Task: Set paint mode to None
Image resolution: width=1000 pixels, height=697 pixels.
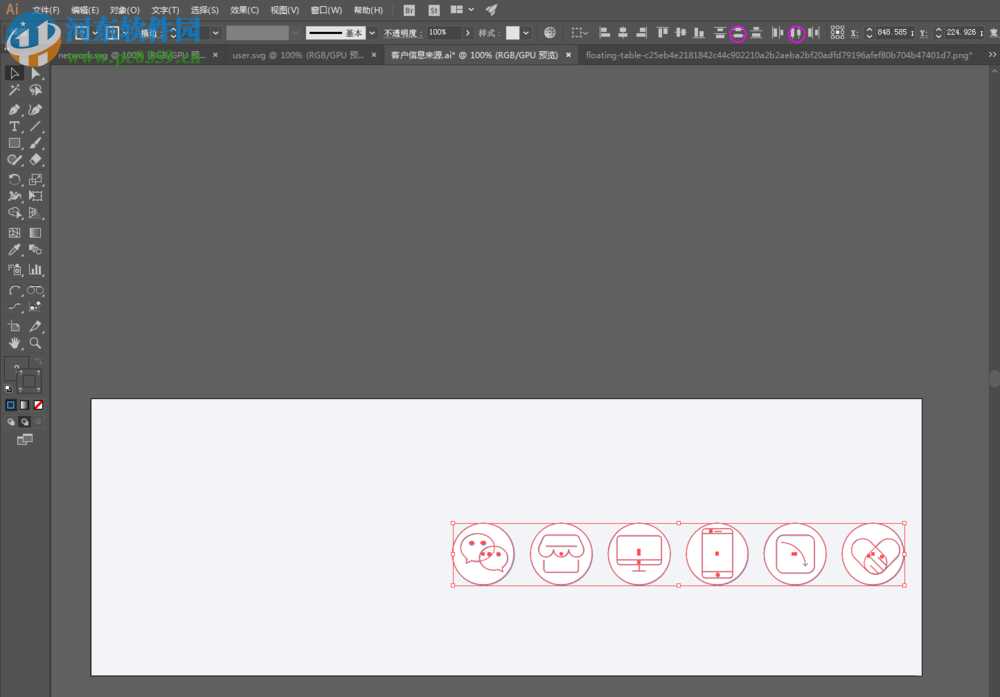Action: pyautogui.click(x=38, y=405)
